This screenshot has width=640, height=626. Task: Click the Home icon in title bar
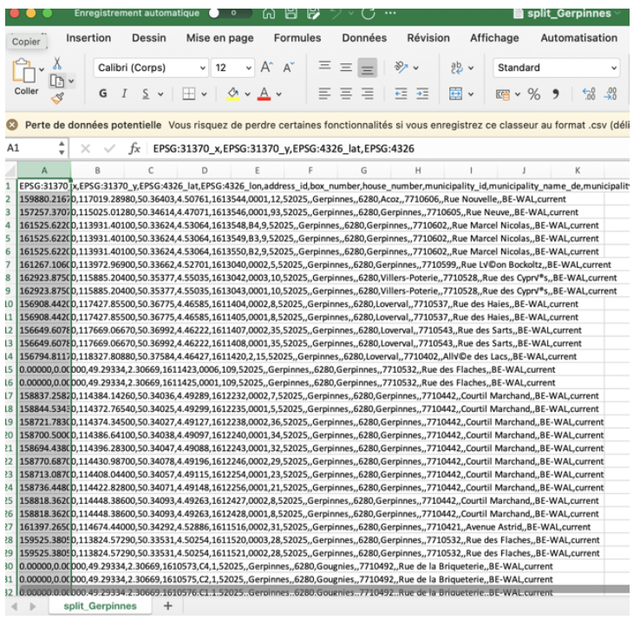[269, 13]
